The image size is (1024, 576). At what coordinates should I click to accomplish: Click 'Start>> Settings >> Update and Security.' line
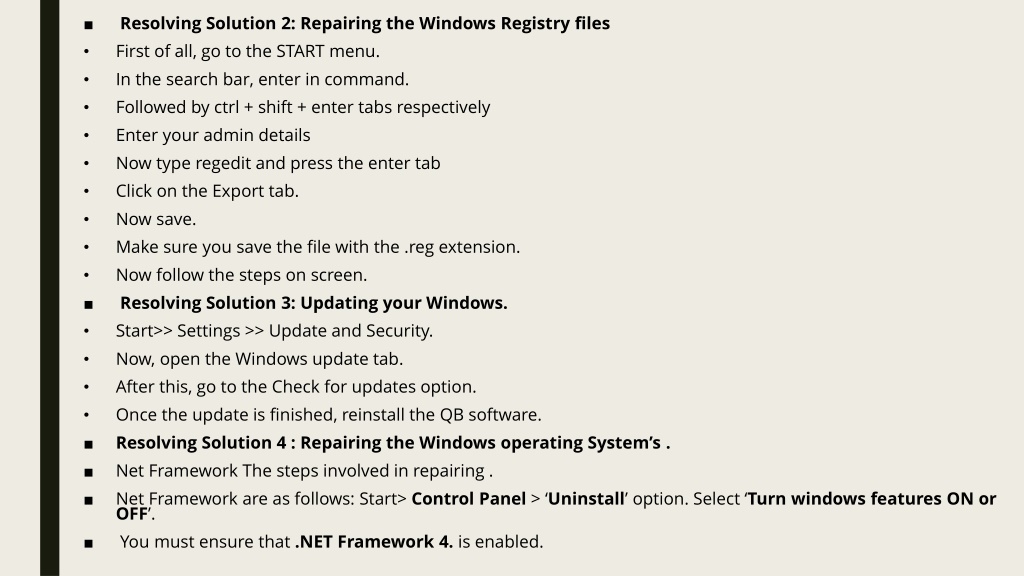point(274,331)
